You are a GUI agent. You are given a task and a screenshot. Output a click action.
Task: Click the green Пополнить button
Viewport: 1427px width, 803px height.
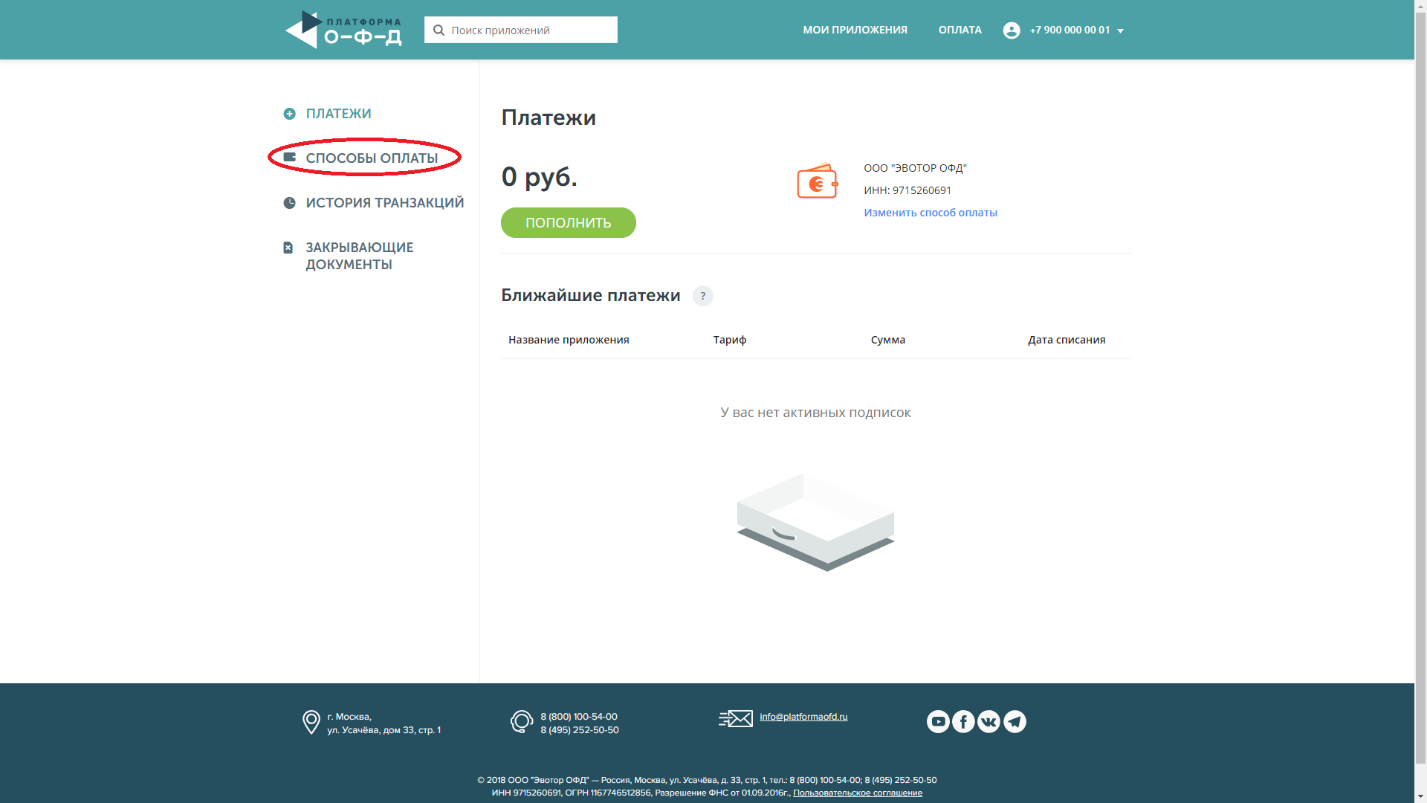click(x=568, y=223)
